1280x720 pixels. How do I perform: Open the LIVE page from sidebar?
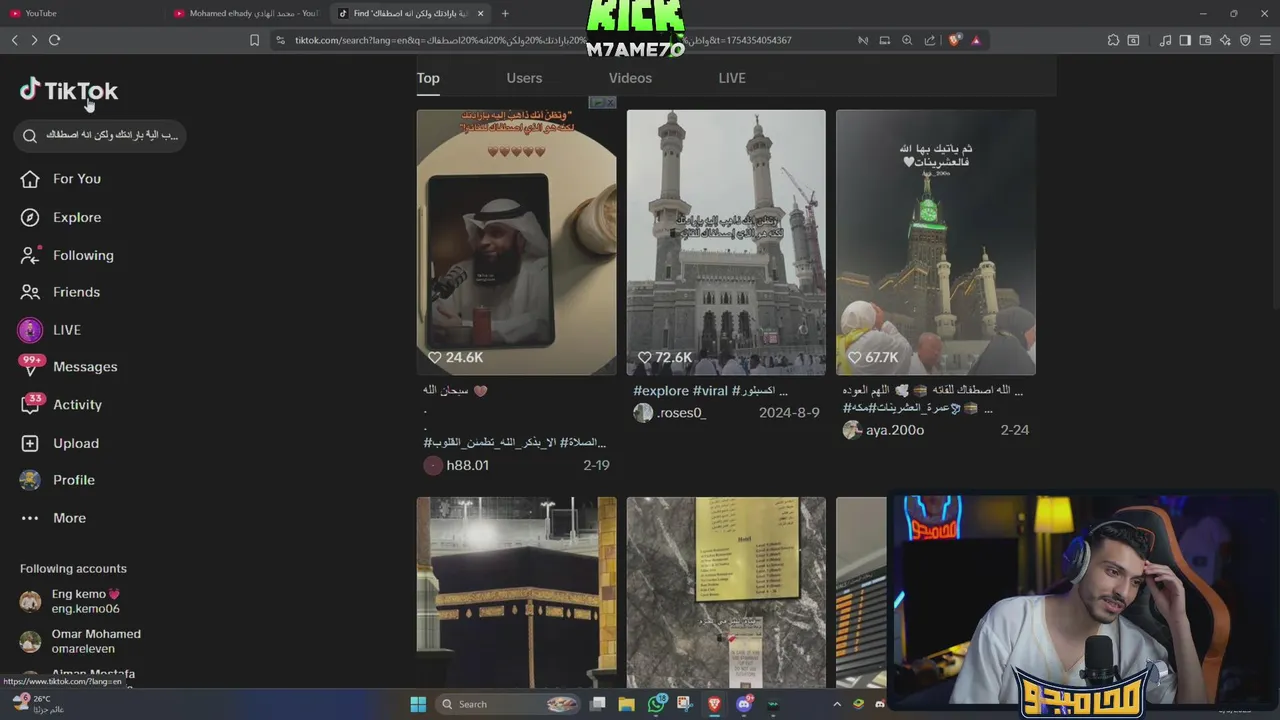coord(67,330)
